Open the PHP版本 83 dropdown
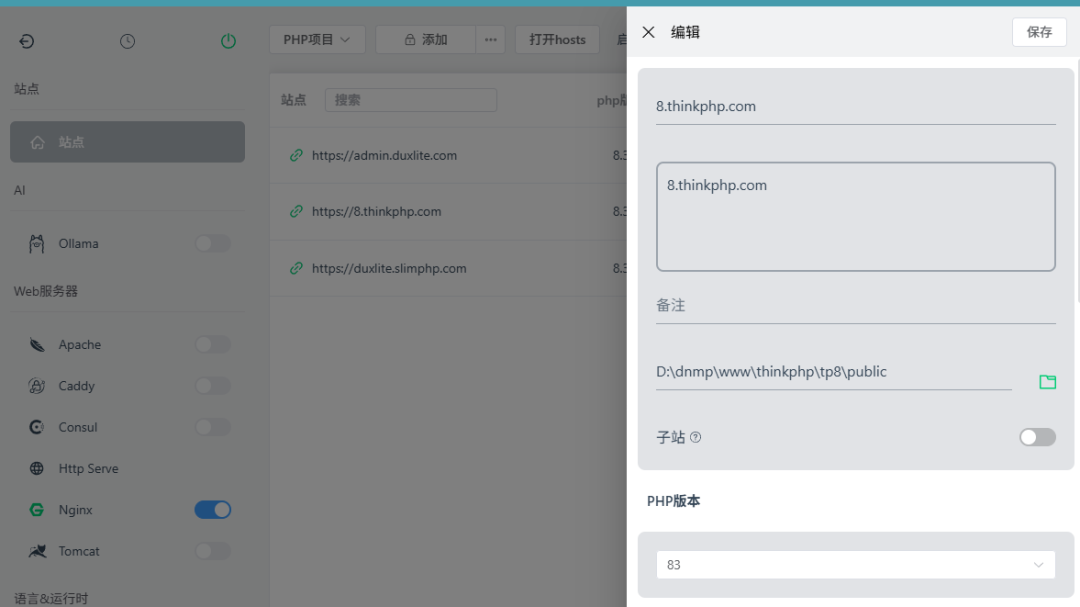The width and height of the screenshot is (1080, 607). coord(855,565)
